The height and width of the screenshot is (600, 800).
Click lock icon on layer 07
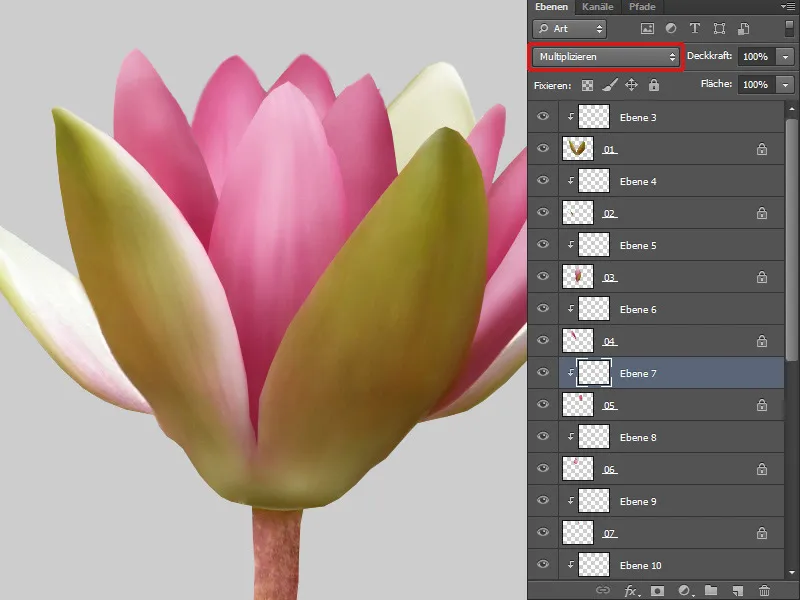click(x=762, y=533)
